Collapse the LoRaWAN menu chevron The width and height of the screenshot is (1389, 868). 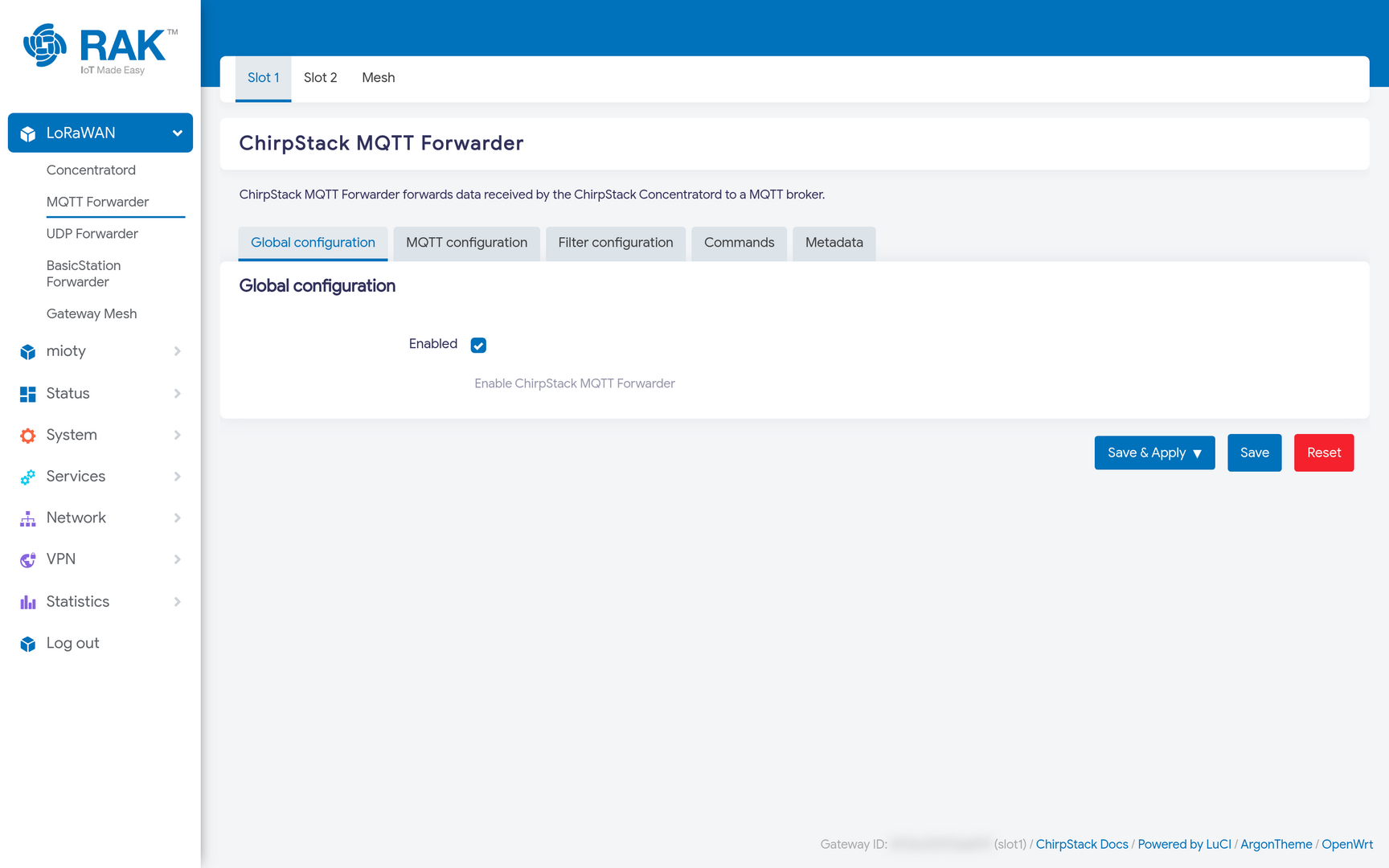[178, 133]
